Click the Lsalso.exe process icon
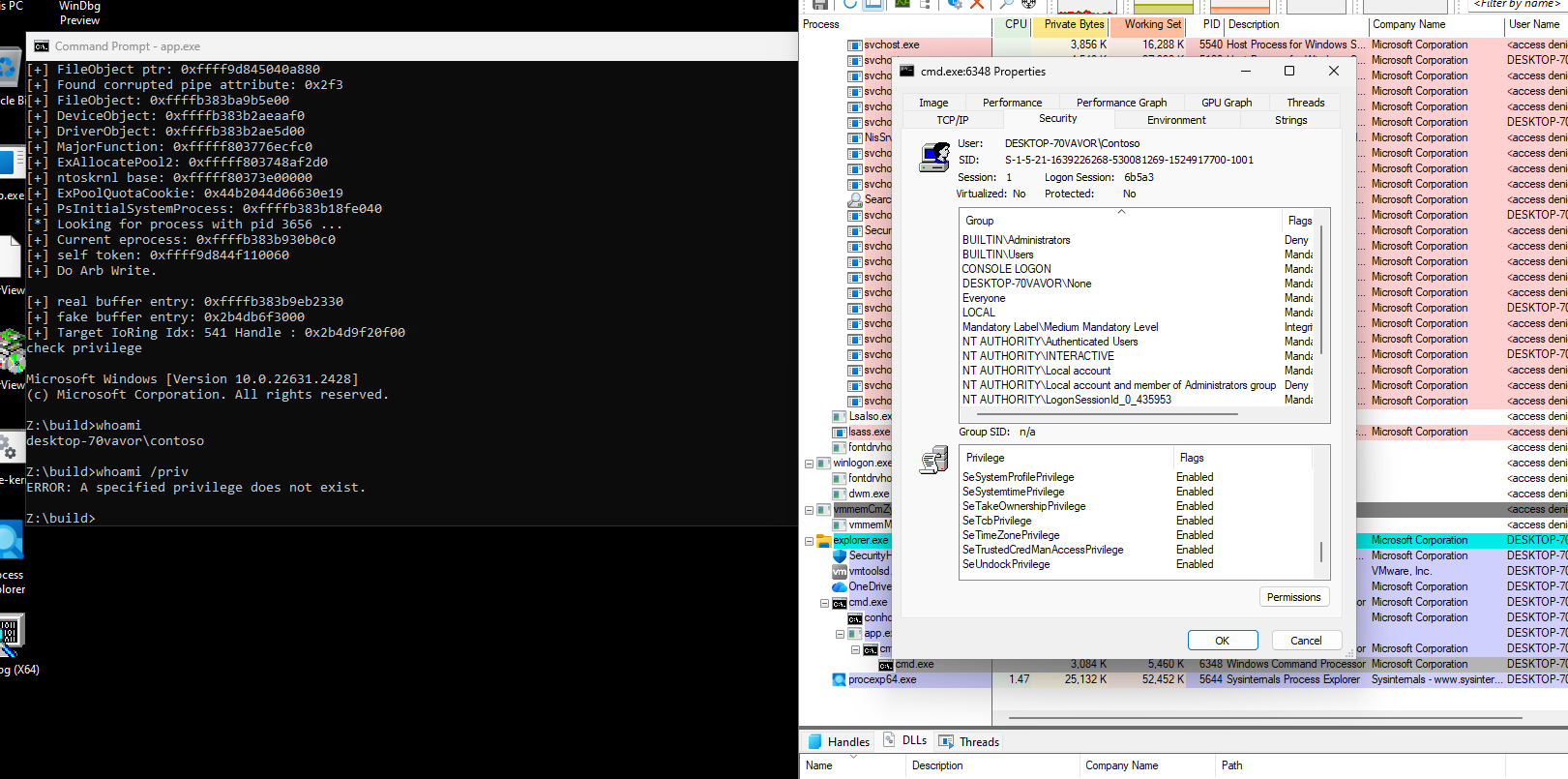 click(840, 416)
